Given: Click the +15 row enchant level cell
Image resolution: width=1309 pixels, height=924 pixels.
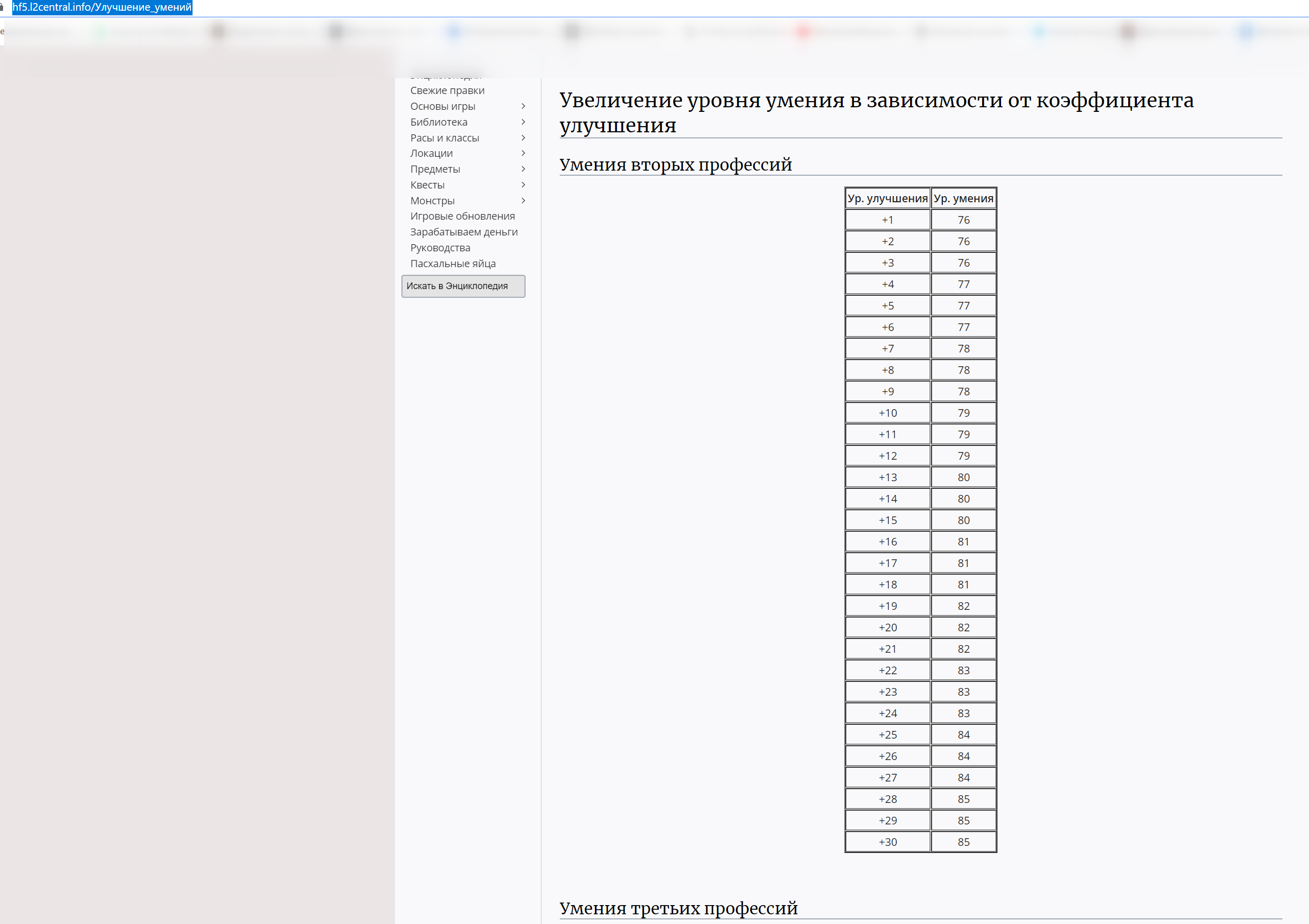Looking at the screenshot, I should pos(887,520).
